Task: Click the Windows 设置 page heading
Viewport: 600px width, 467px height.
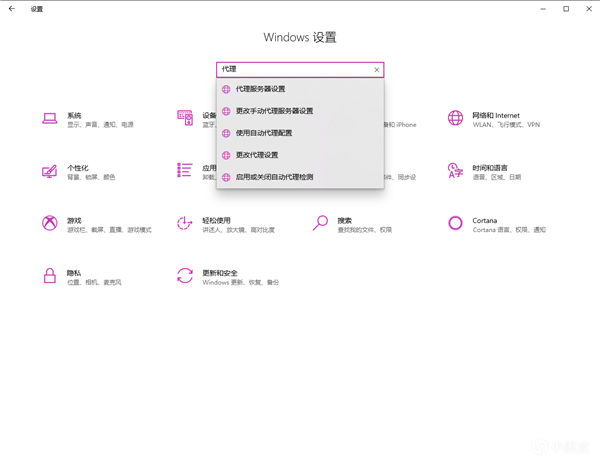Action: [300, 37]
